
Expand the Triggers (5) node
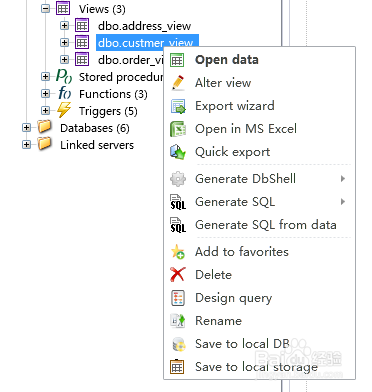tap(46, 111)
